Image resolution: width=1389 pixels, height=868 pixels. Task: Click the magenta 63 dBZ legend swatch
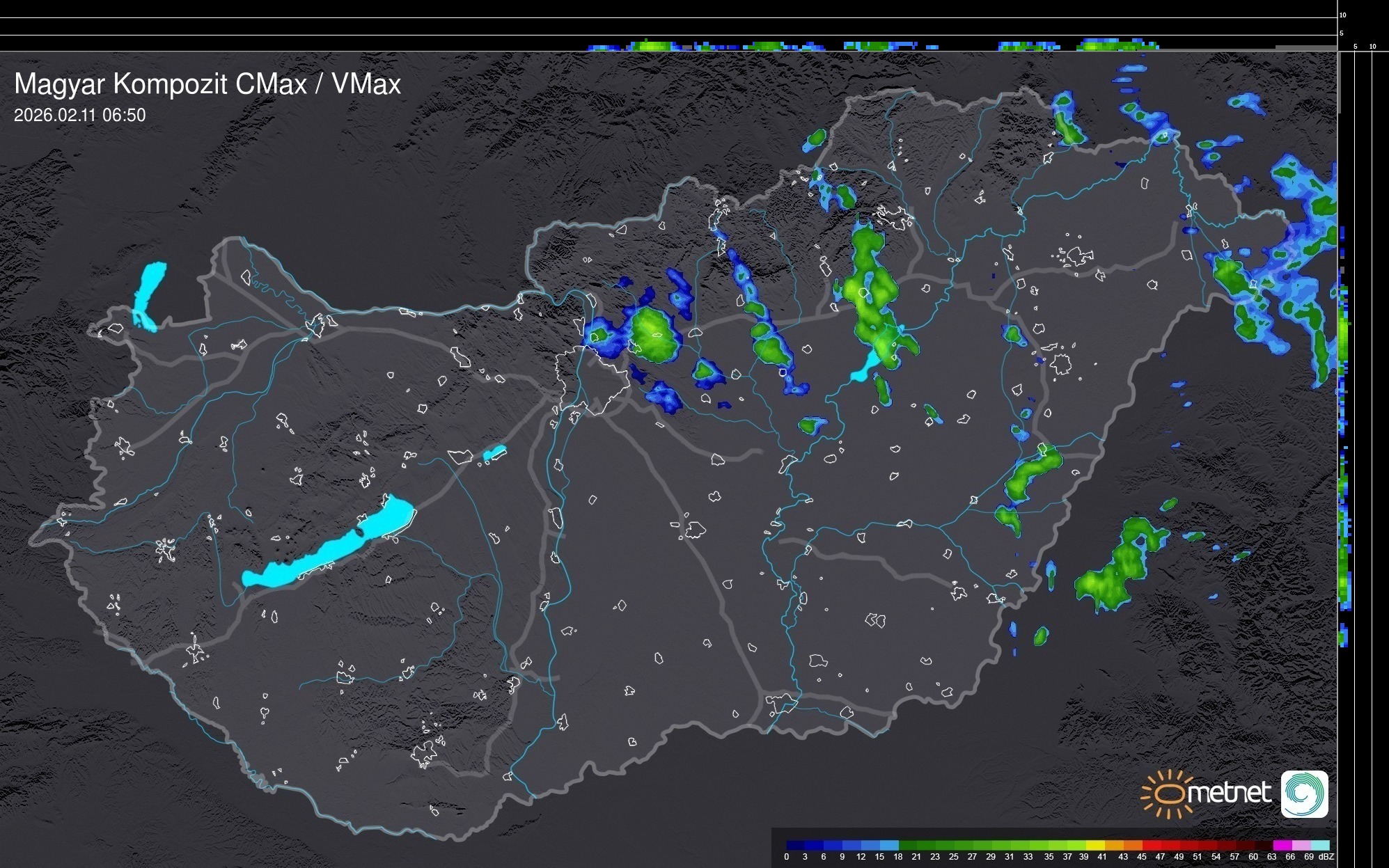click(1282, 845)
